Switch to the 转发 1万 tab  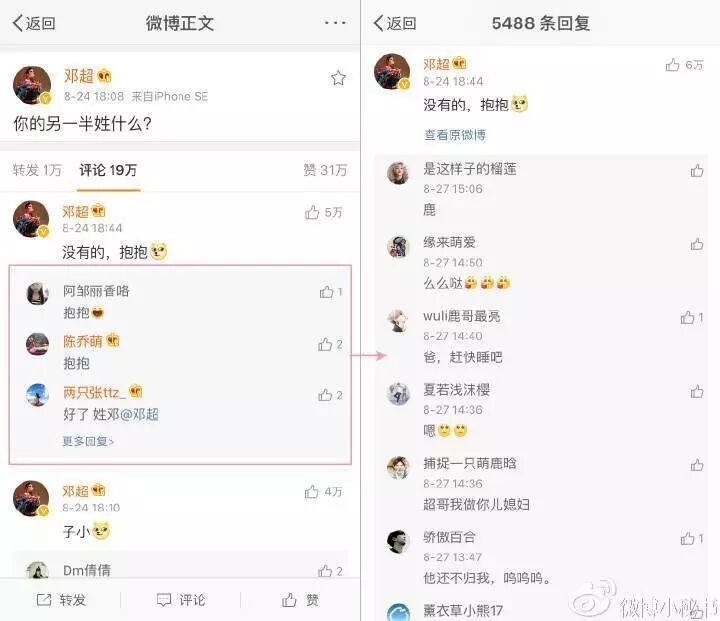(x=37, y=170)
